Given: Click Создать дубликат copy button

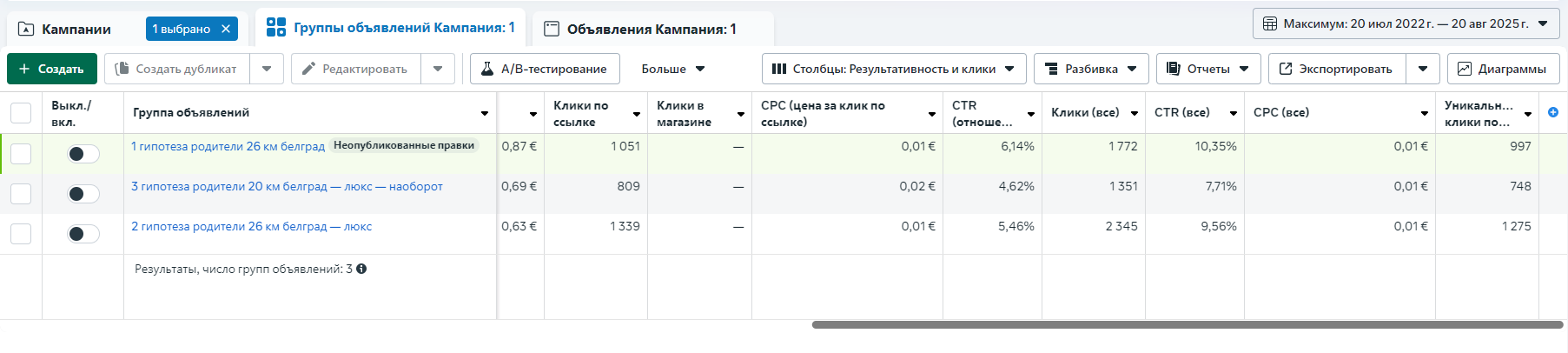Looking at the screenshot, I should click(177, 69).
